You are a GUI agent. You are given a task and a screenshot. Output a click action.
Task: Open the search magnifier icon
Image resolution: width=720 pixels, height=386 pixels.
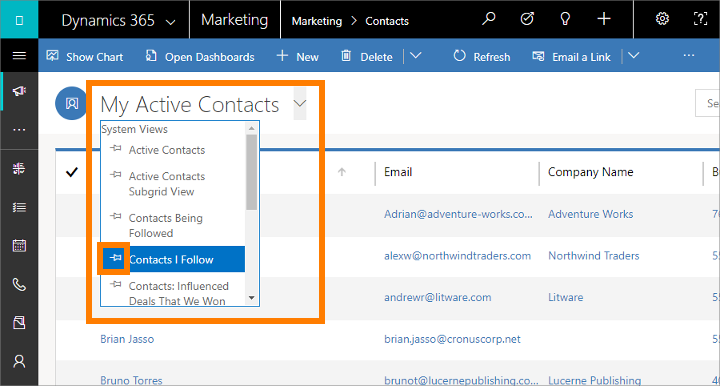click(489, 19)
